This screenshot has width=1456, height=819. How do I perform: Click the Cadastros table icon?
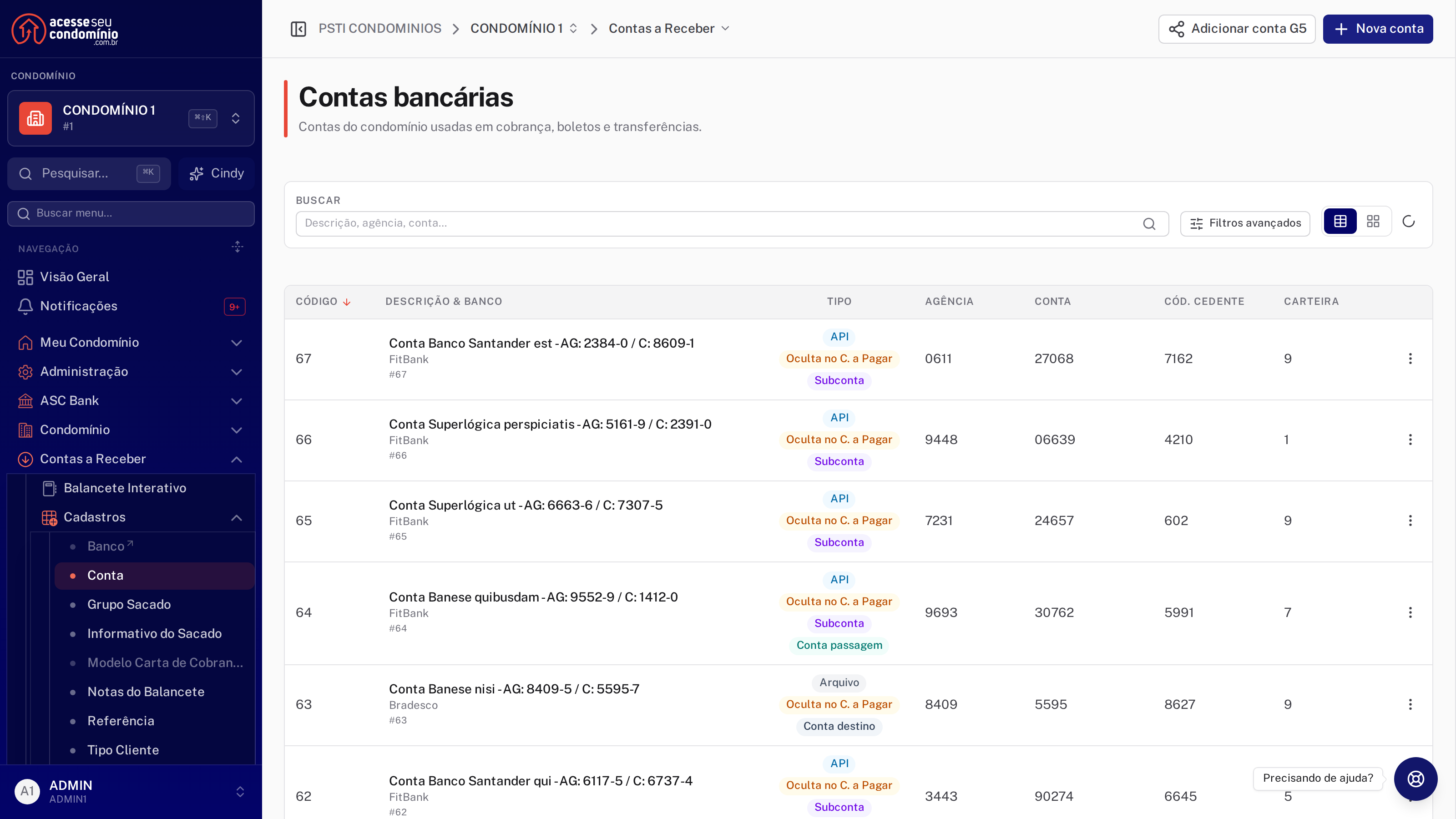49,518
